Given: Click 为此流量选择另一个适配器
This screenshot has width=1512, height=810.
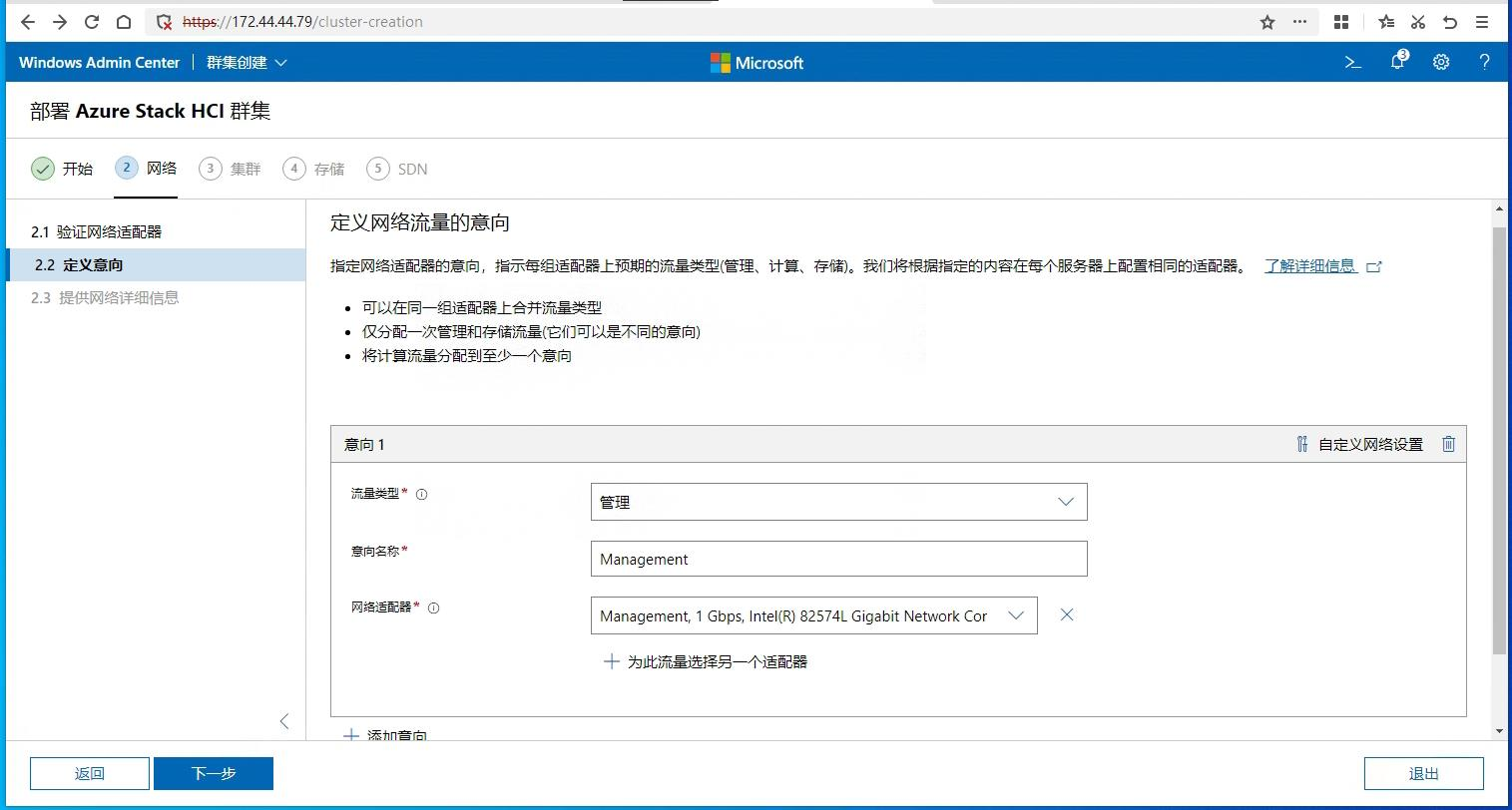Looking at the screenshot, I should click(706, 661).
